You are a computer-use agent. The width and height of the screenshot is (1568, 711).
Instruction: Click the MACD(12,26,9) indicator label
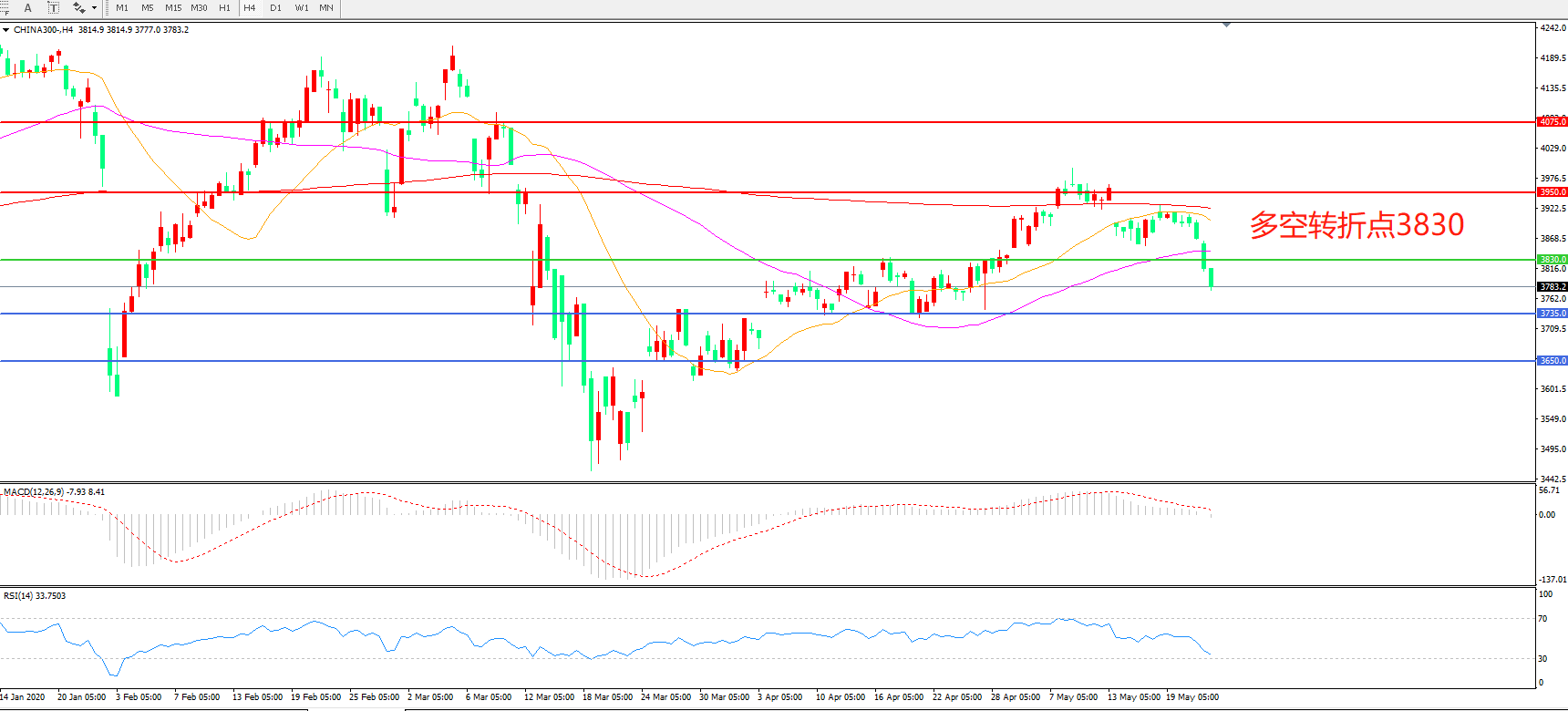pyautogui.click(x=34, y=492)
